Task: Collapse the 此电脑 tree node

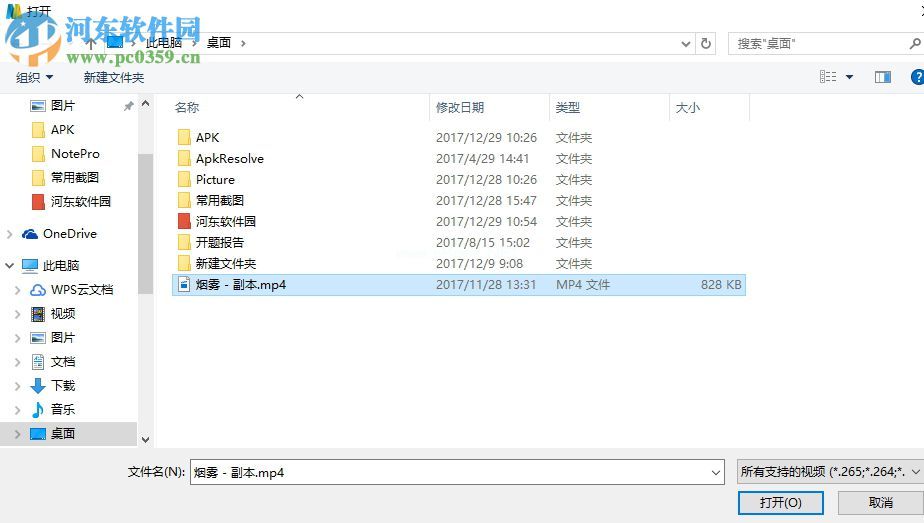Action: click(x=9, y=266)
